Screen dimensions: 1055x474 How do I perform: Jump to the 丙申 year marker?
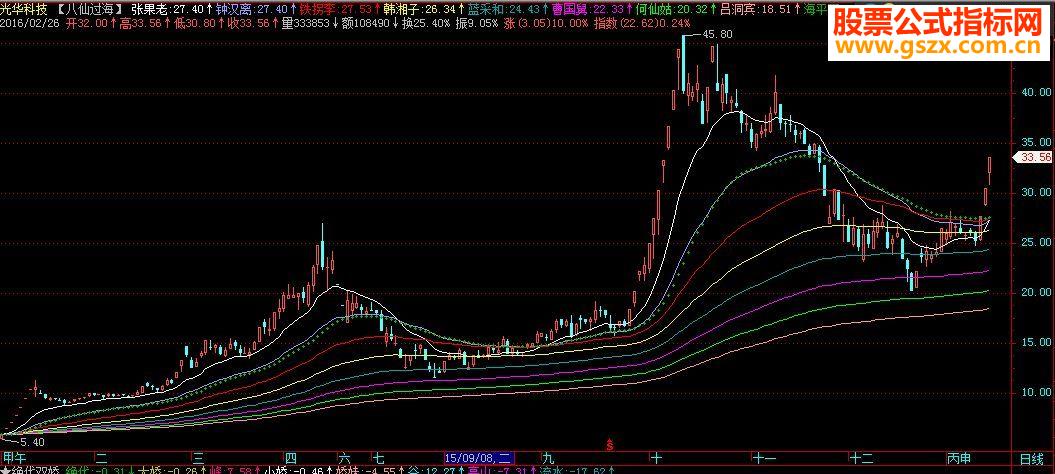(959, 459)
